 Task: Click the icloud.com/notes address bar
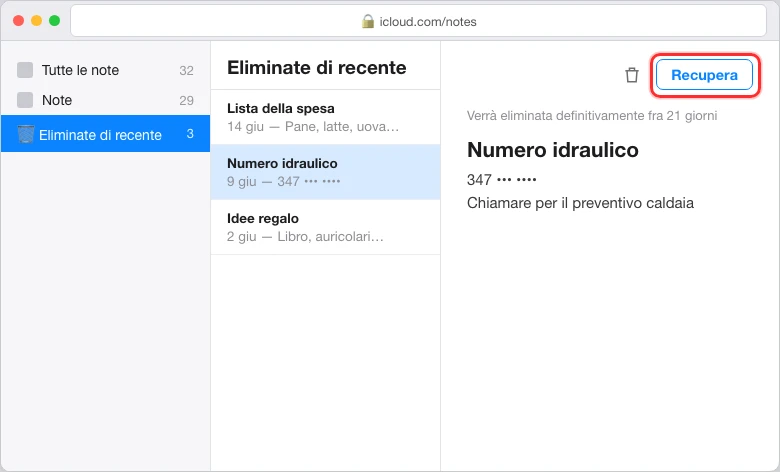click(x=418, y=21)
